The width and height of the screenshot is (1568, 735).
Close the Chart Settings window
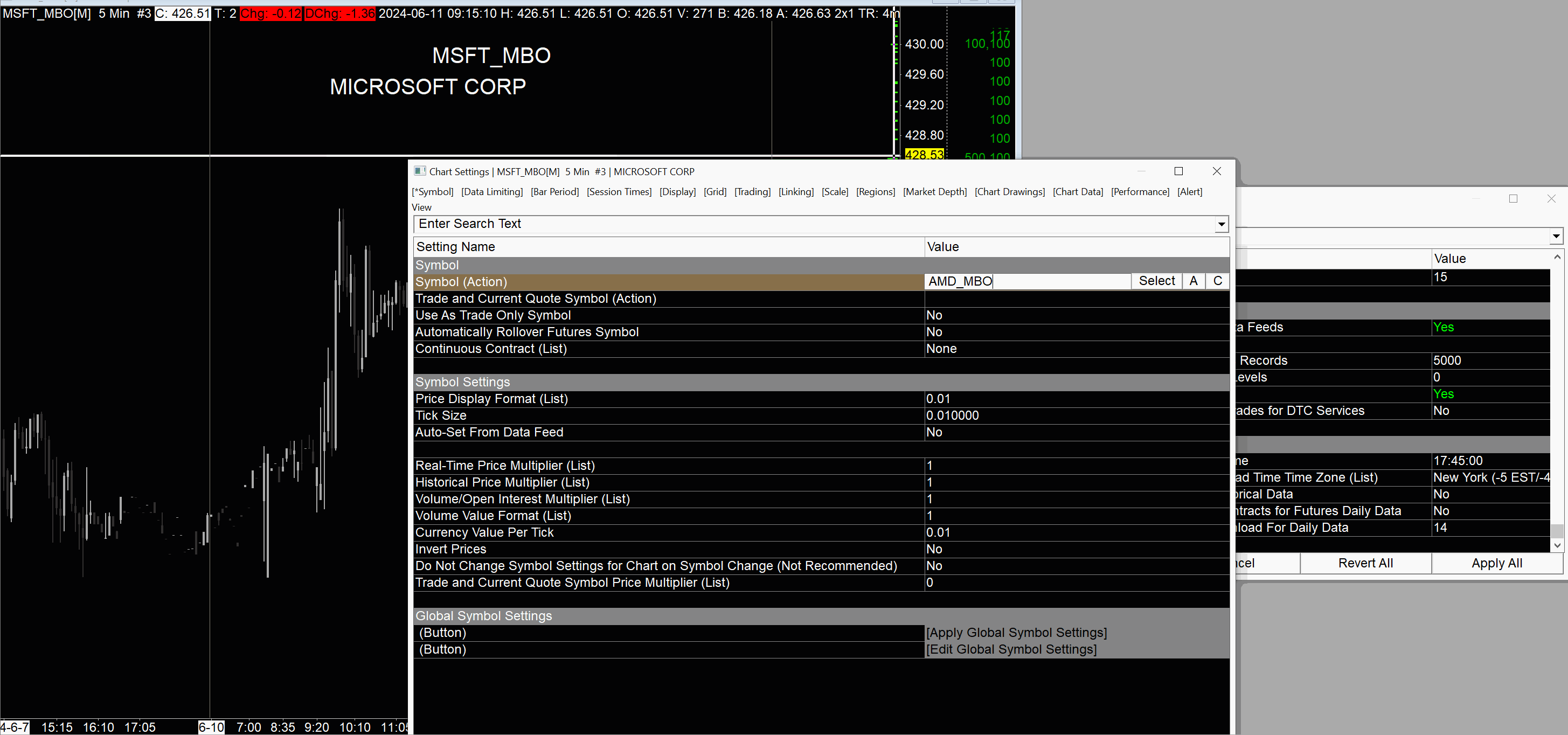point(1216,171)
